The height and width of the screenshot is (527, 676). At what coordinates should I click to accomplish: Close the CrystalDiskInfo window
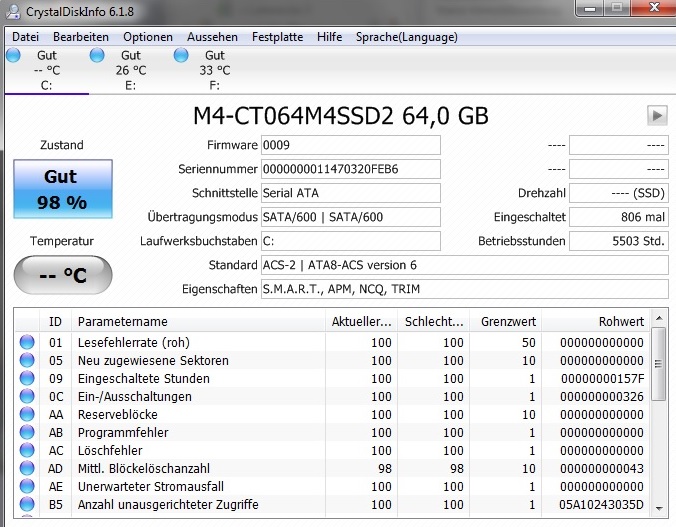[x=654, y=7]
